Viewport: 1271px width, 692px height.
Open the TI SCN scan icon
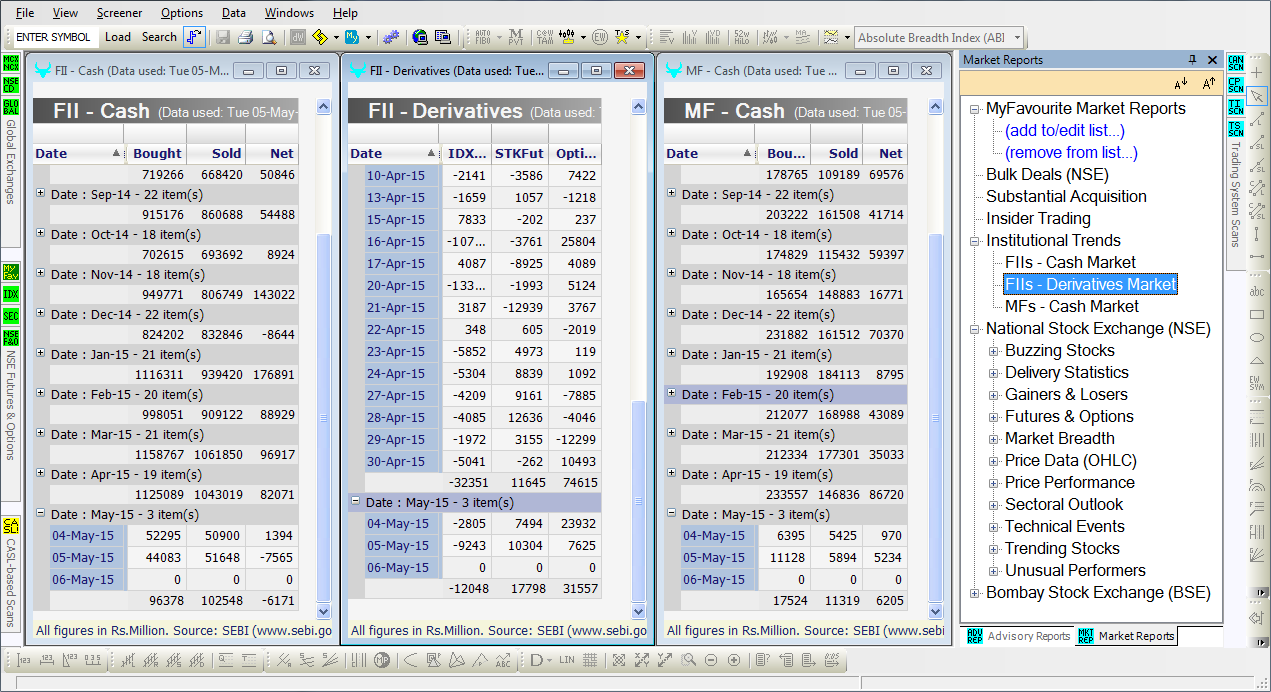[1235, 106]
